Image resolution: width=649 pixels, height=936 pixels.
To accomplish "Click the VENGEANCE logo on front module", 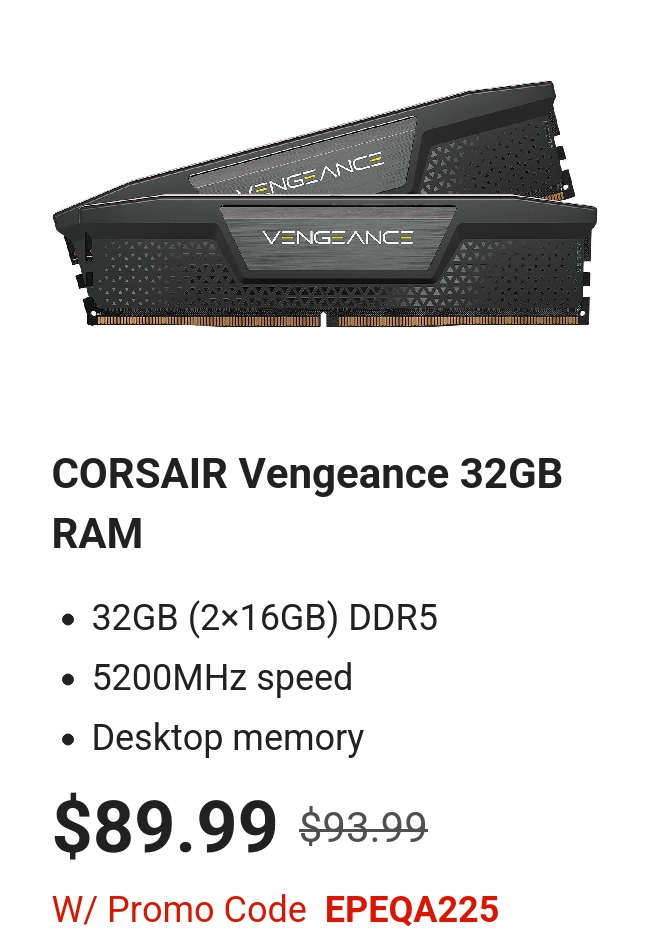I will click(338, 238).
